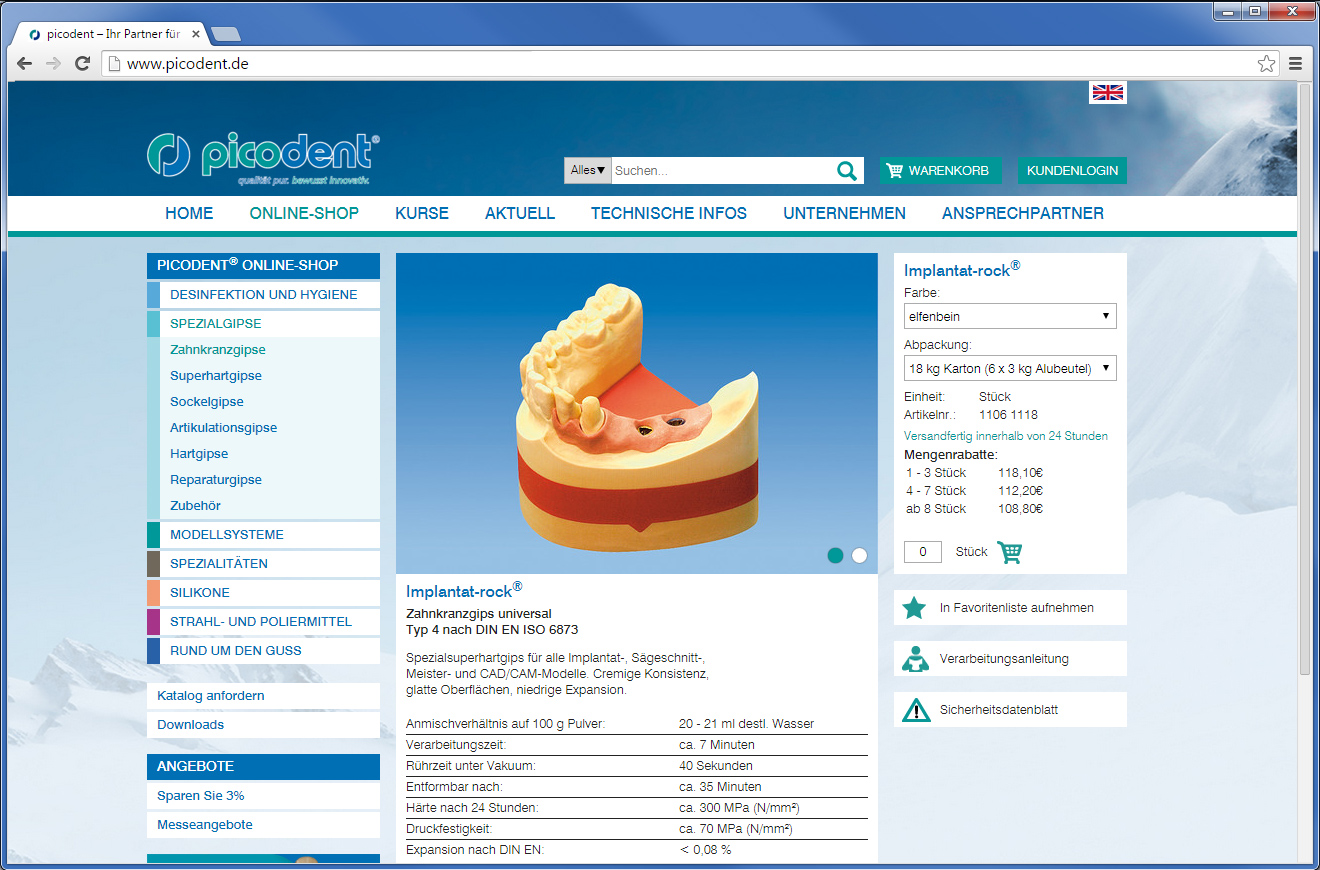Screen dimensions: 1320x870
Task: Click the favorites star icon
Action: point(914,608)
